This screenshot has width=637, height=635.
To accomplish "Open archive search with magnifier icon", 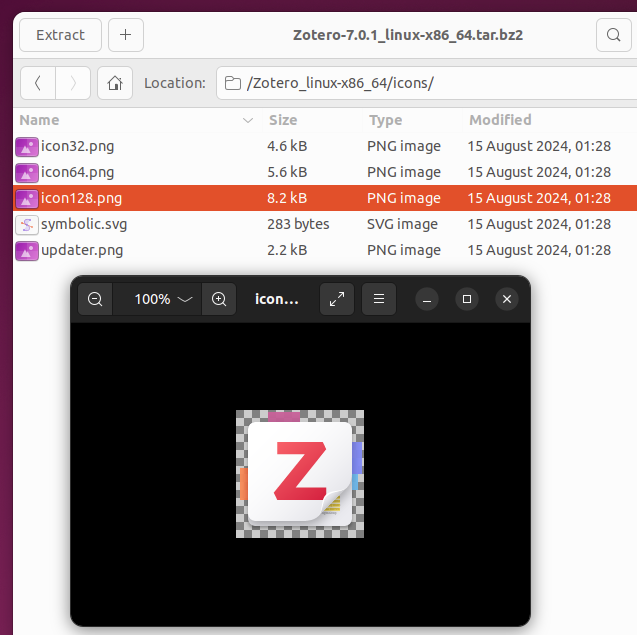I will click(613, 35).
